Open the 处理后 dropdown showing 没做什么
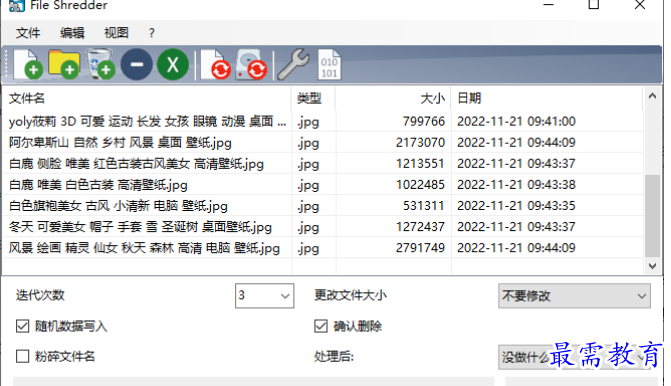This screenshot has height=386, width=671. click(x=574, y=357)
